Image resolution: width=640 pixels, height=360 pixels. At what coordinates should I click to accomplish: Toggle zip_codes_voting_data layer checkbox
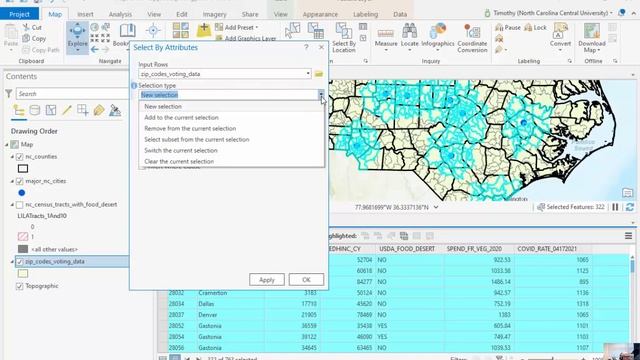(x=20, y=262)
